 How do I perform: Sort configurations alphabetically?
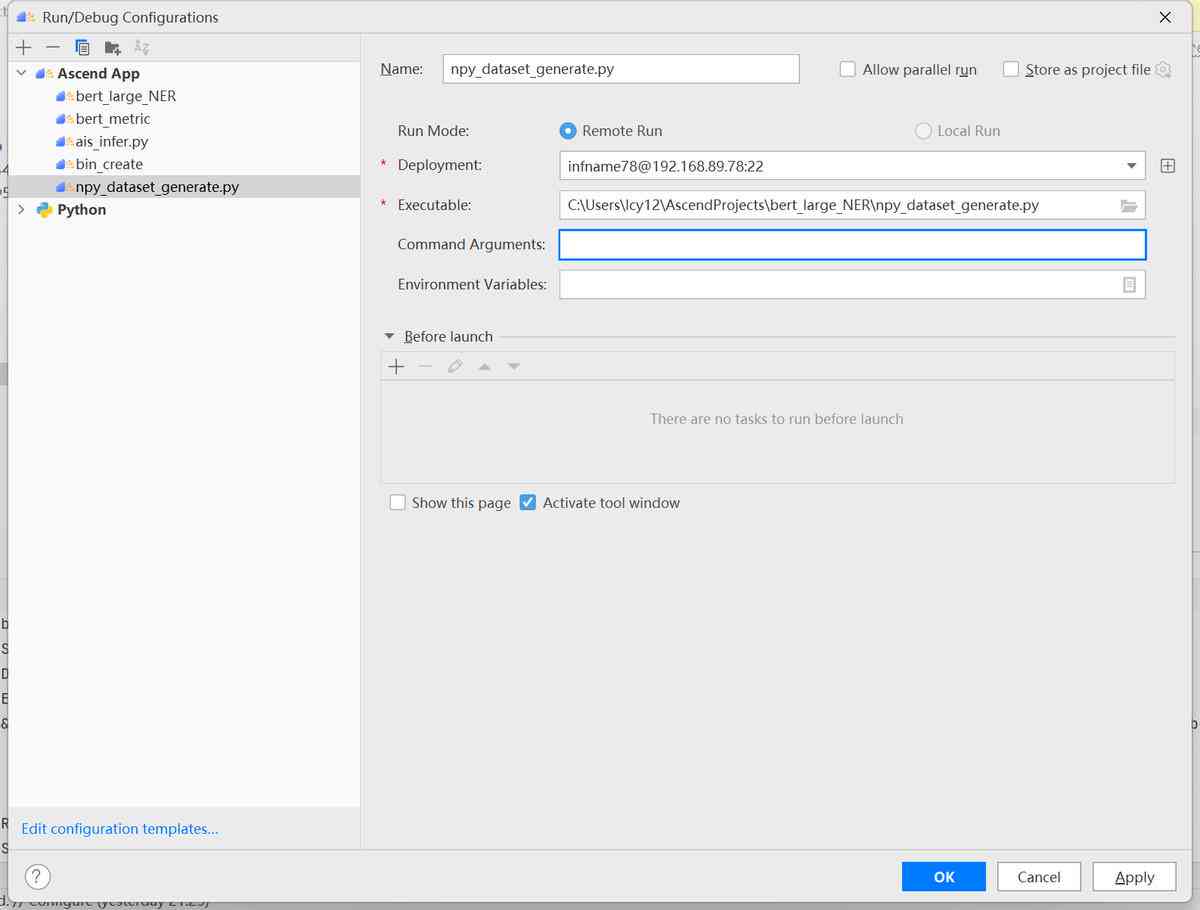[x=141, y=47]
